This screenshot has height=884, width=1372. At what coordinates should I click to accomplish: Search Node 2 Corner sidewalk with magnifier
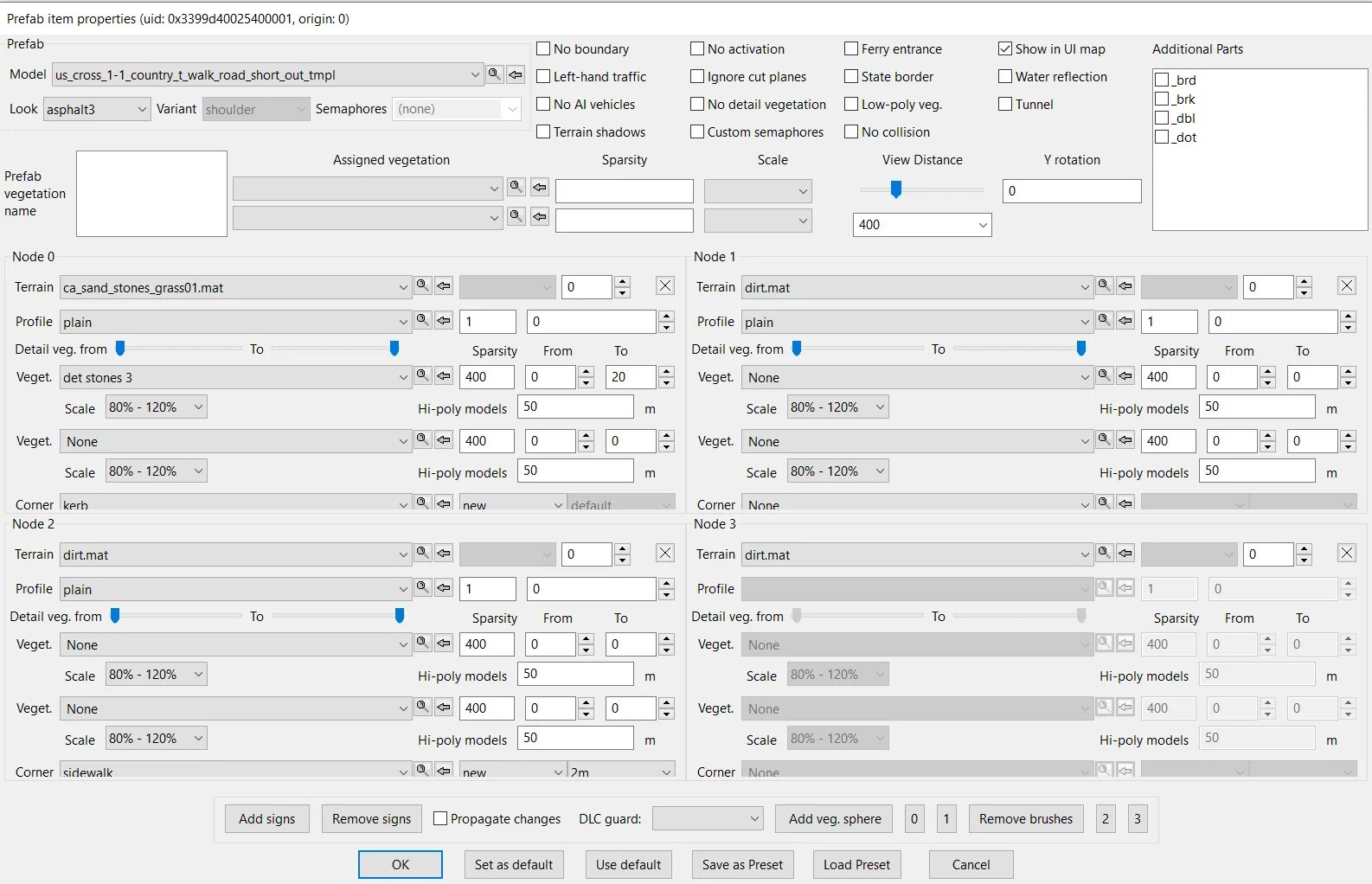tap(423, 770)
